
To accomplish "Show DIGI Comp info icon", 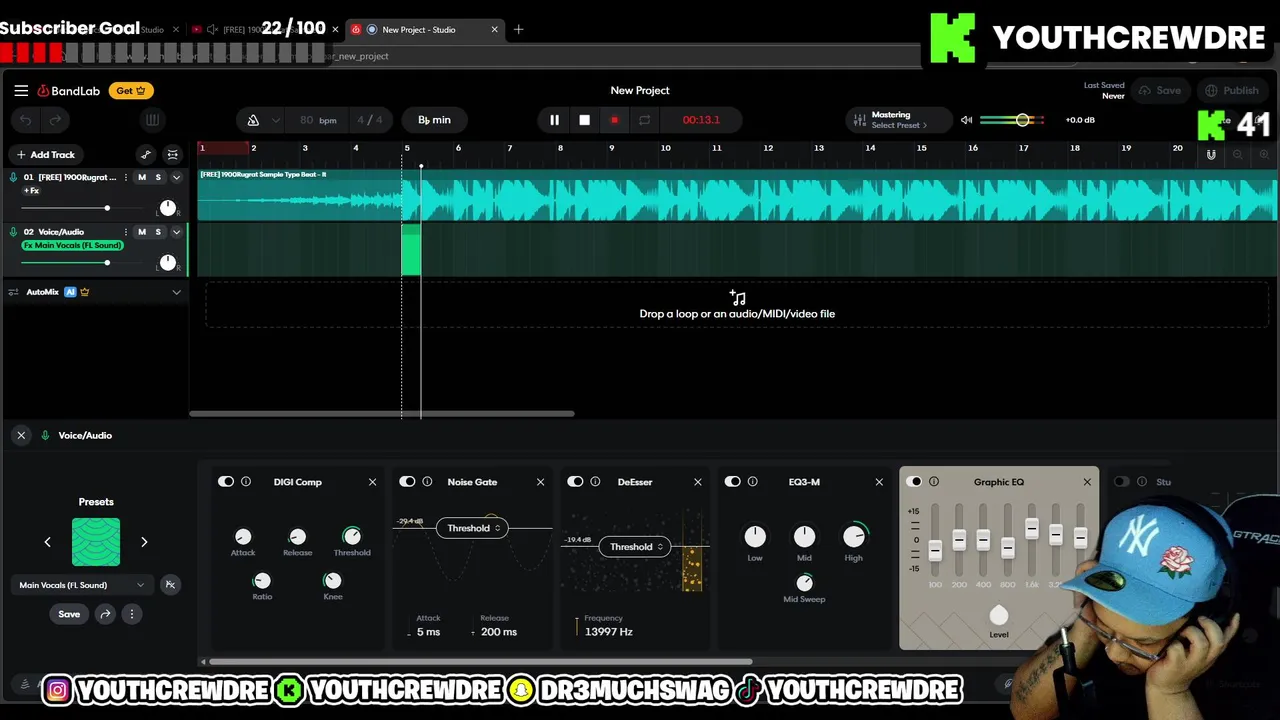I will (246, 482).
